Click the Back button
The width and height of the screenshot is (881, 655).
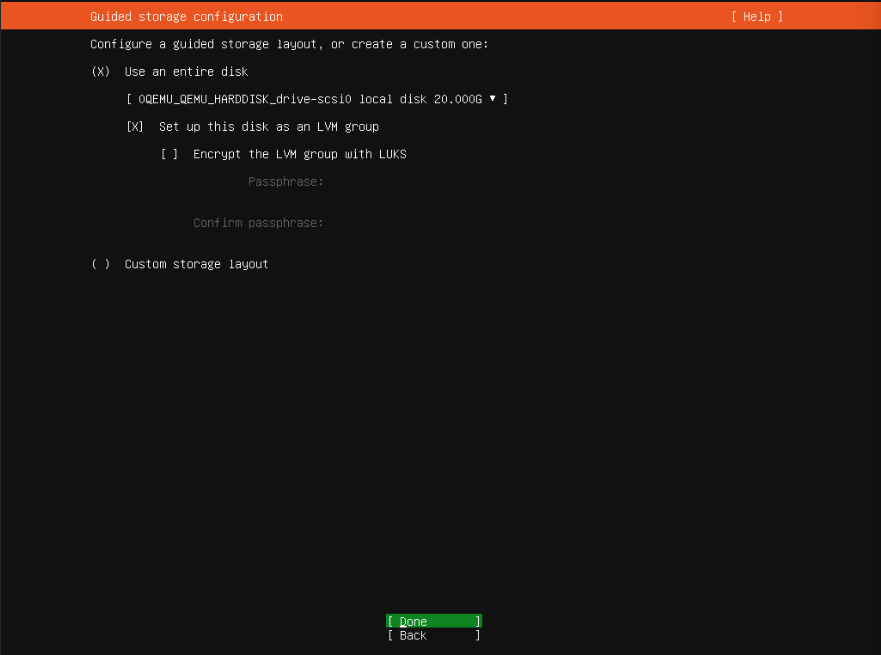434,635
